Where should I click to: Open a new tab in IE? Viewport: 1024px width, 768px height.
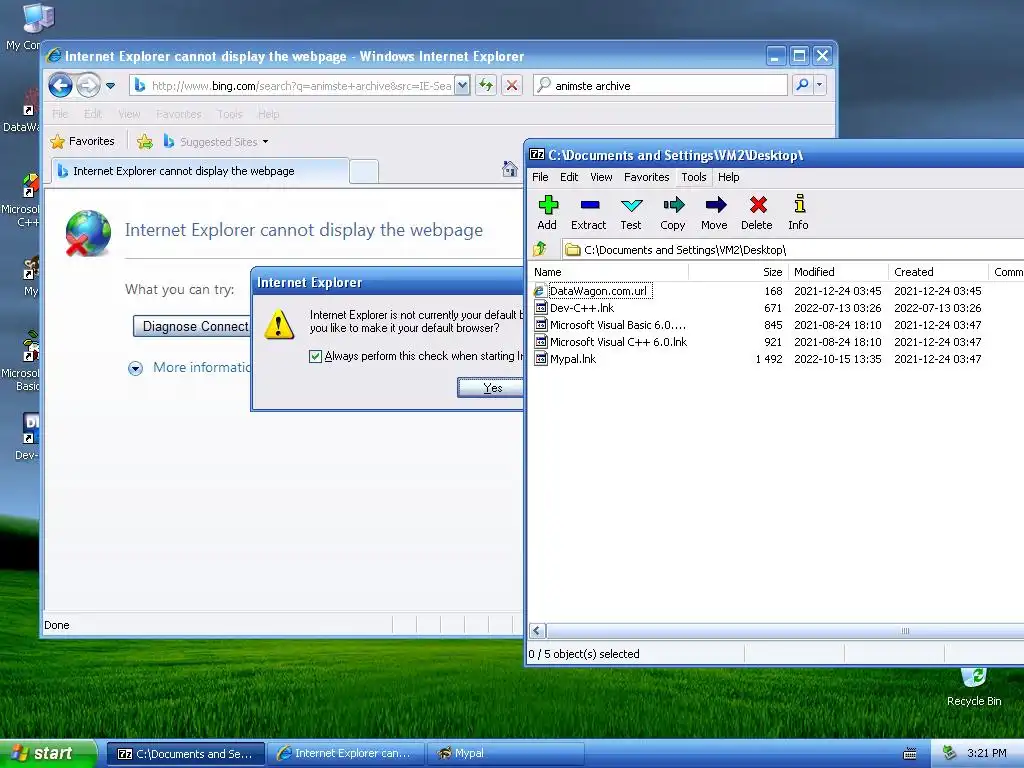coord(364,172)
